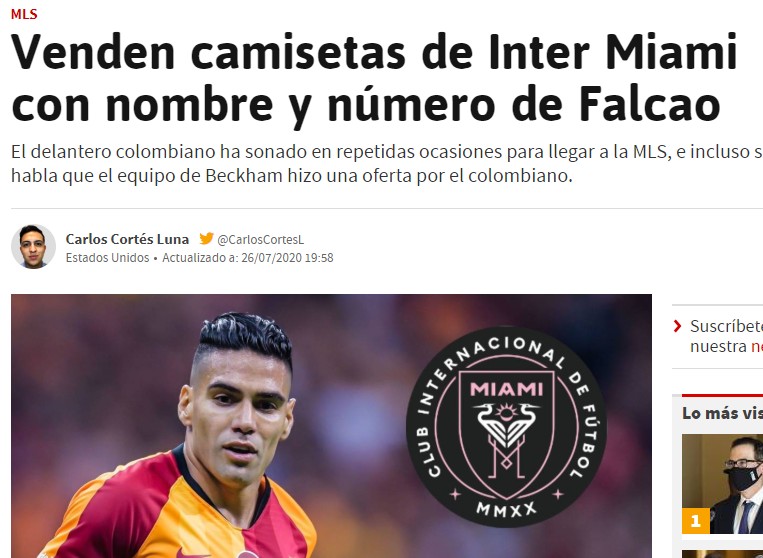Click the orange number 1 ranking badge
Viewport: 763px width, 558px height.
[x=695, y=521]
